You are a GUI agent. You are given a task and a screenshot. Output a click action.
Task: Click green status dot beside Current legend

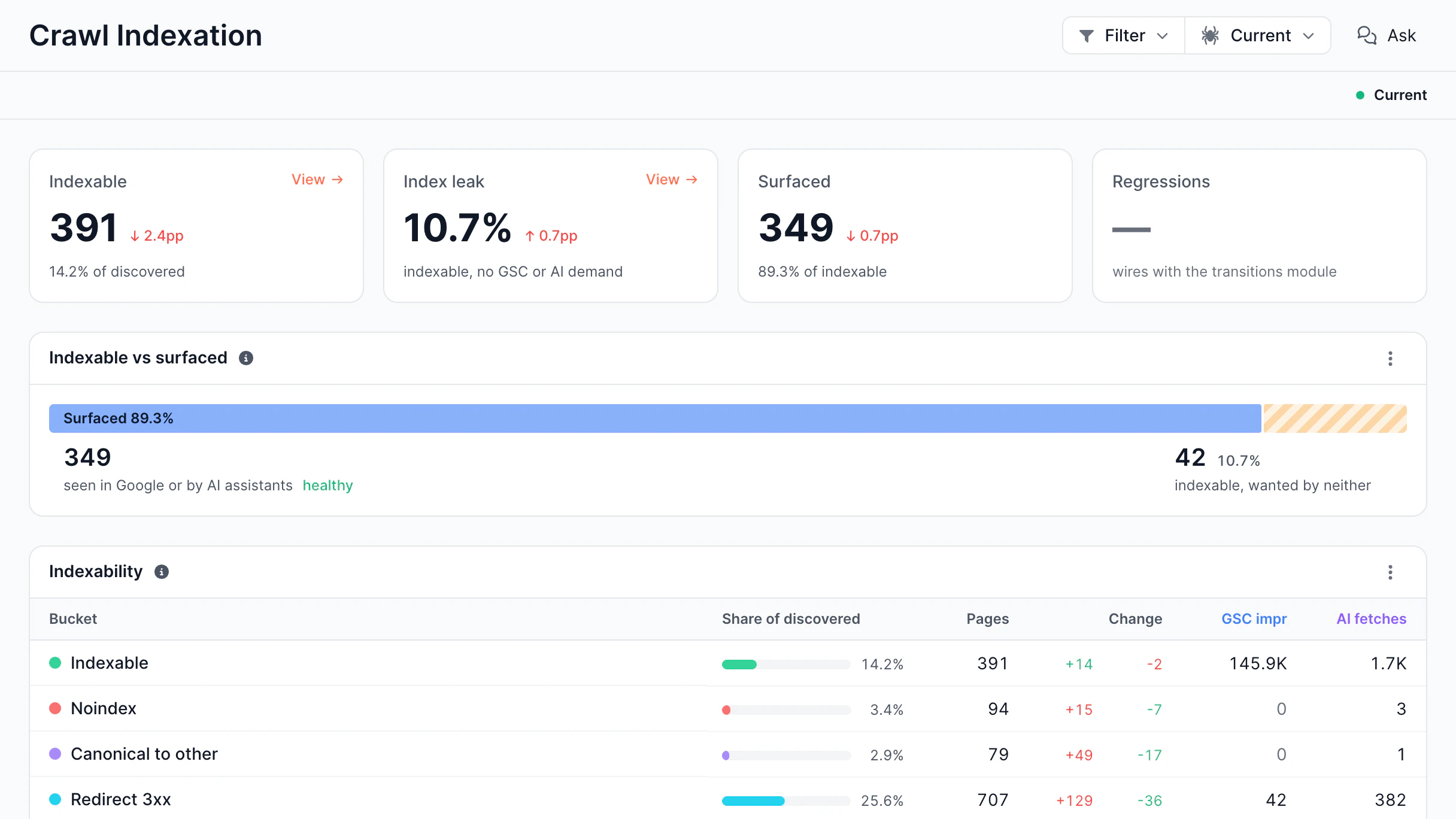point(1360,95)
